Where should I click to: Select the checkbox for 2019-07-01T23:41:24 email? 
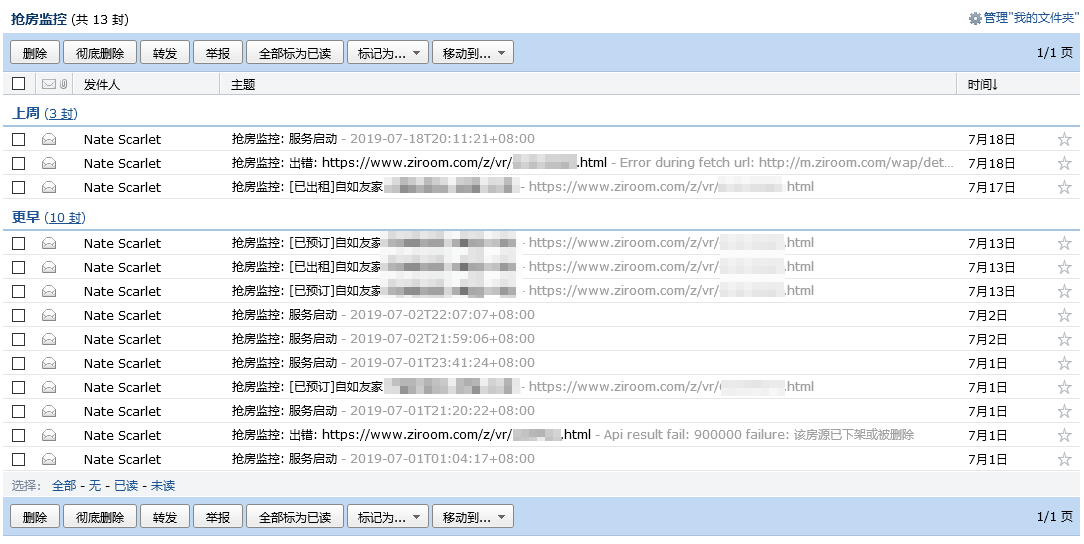click(19, 364)
